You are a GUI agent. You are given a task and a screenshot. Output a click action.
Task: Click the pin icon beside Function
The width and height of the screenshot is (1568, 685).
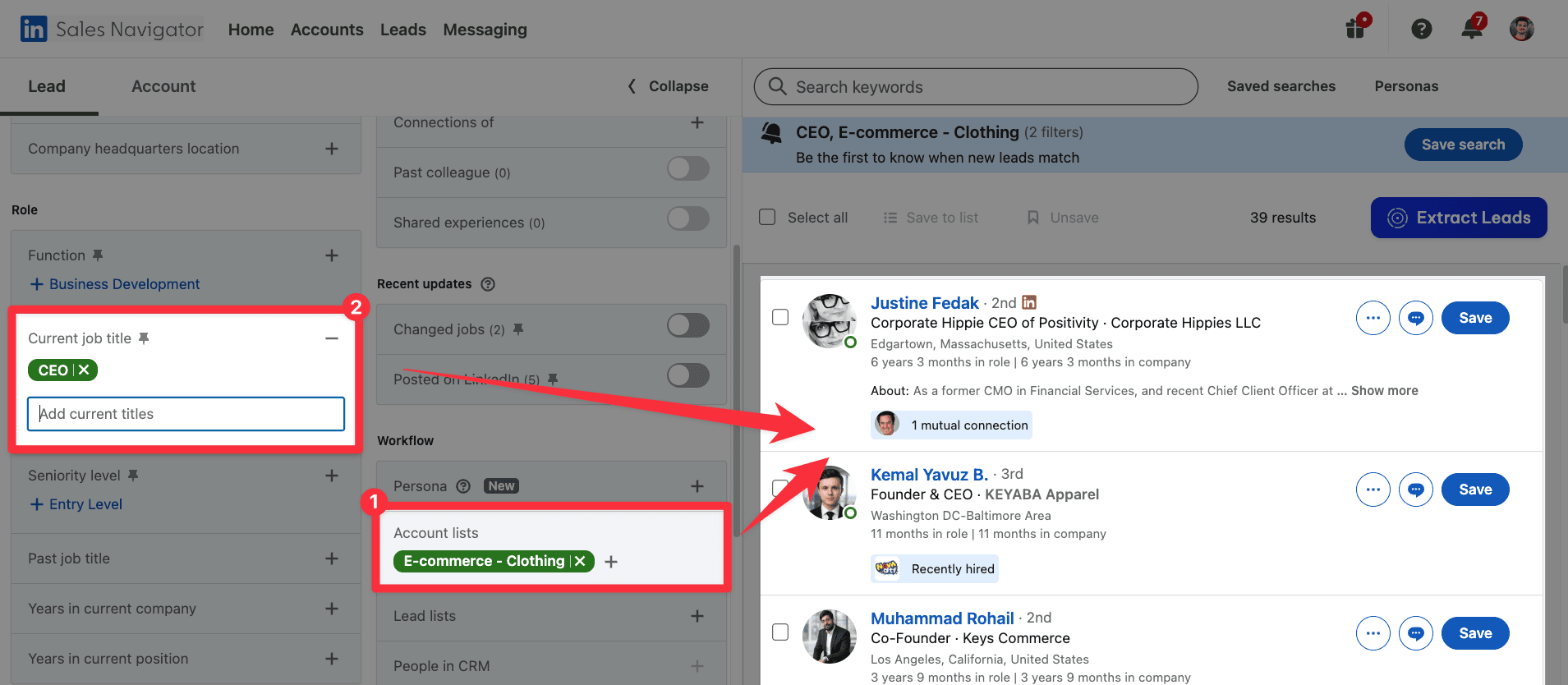pyautogui.click(x=98, y=255)
